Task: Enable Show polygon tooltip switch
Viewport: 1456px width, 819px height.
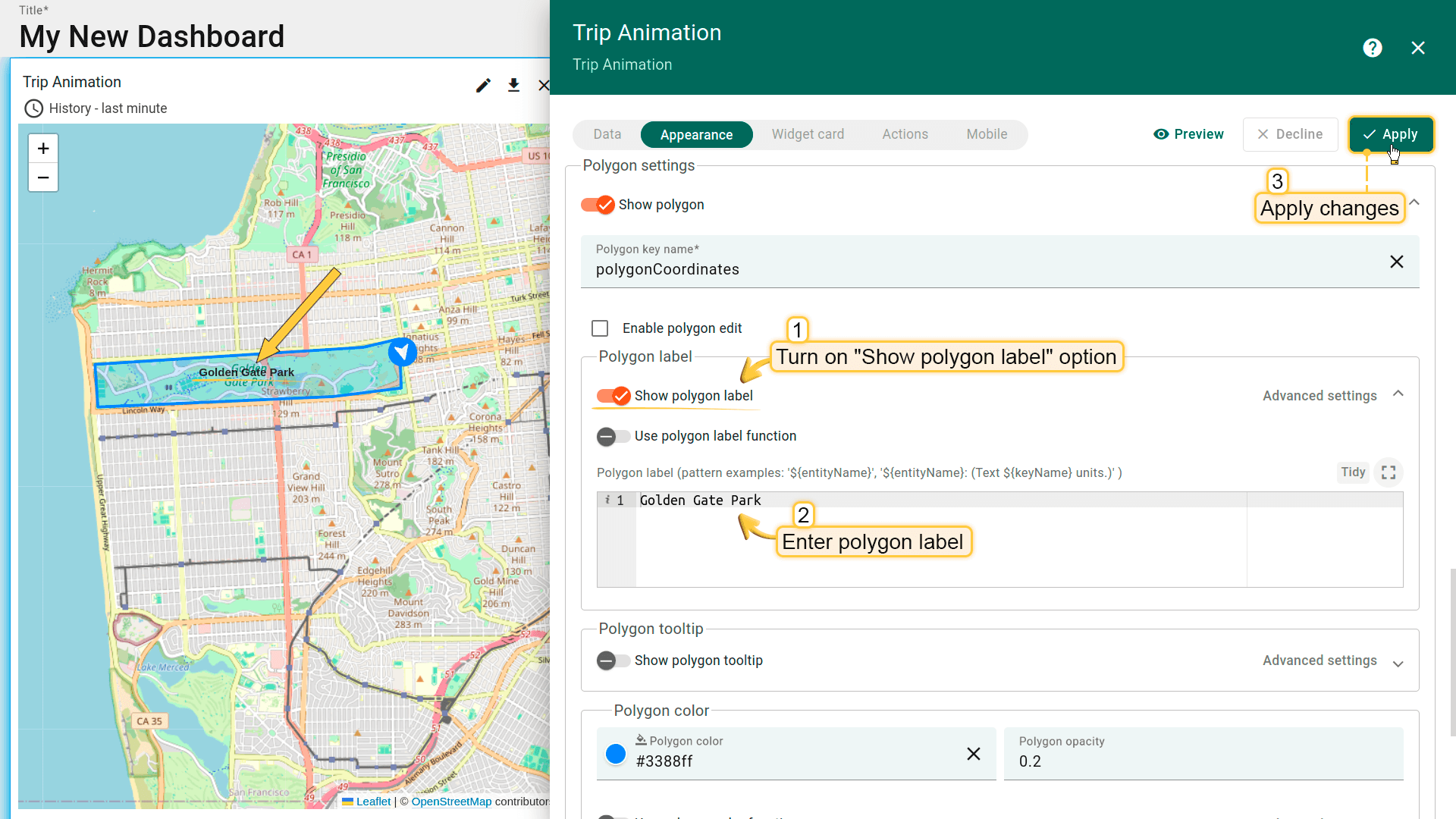Action: 613,661
